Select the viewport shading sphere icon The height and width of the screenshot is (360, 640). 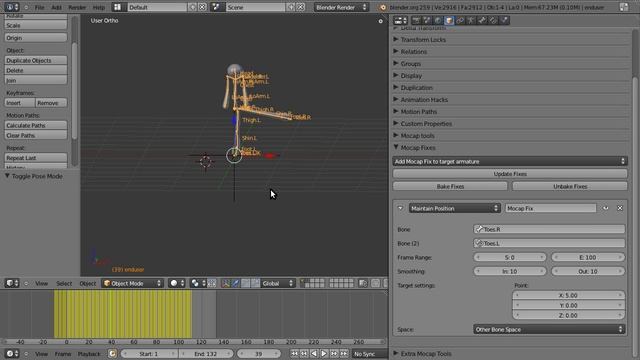click(x=177, y=283)
